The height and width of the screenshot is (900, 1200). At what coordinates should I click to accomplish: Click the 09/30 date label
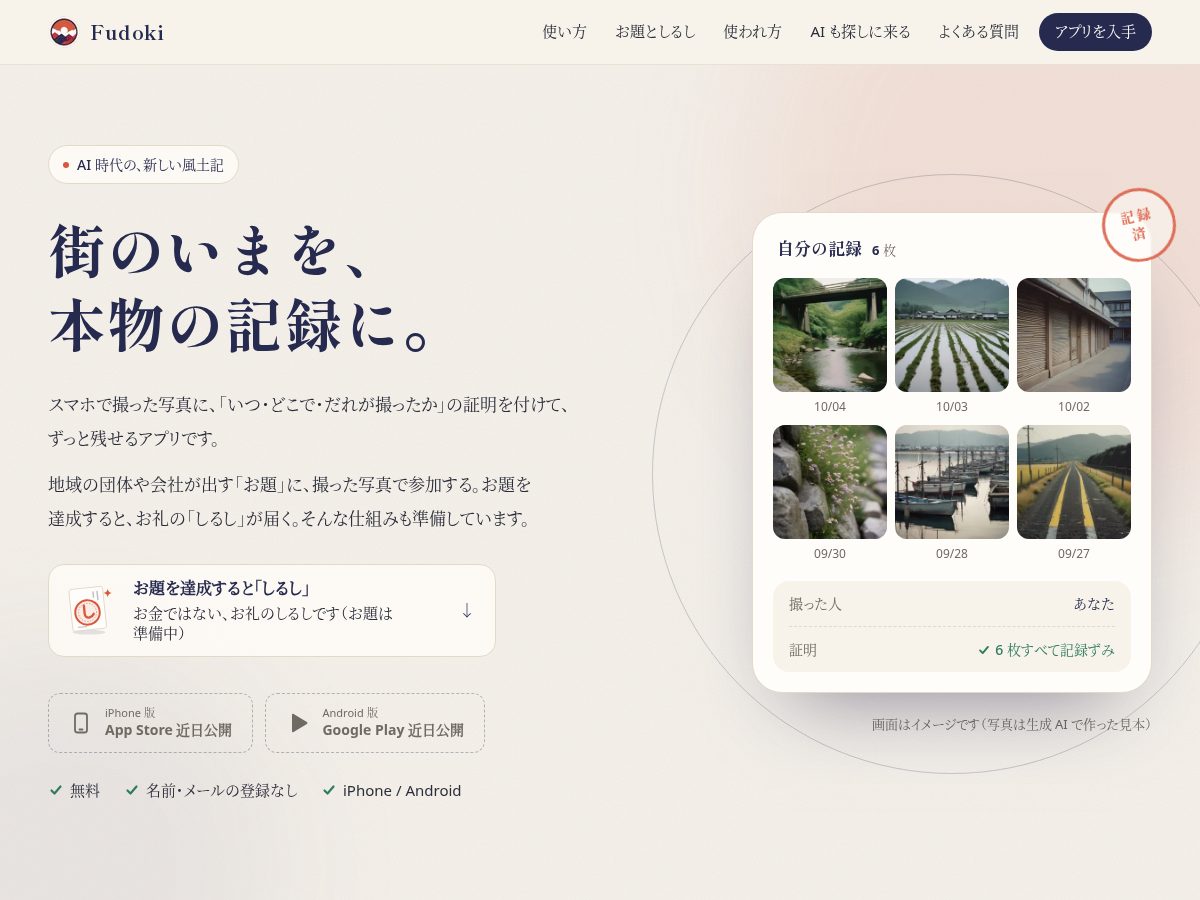tap(830, 554)
